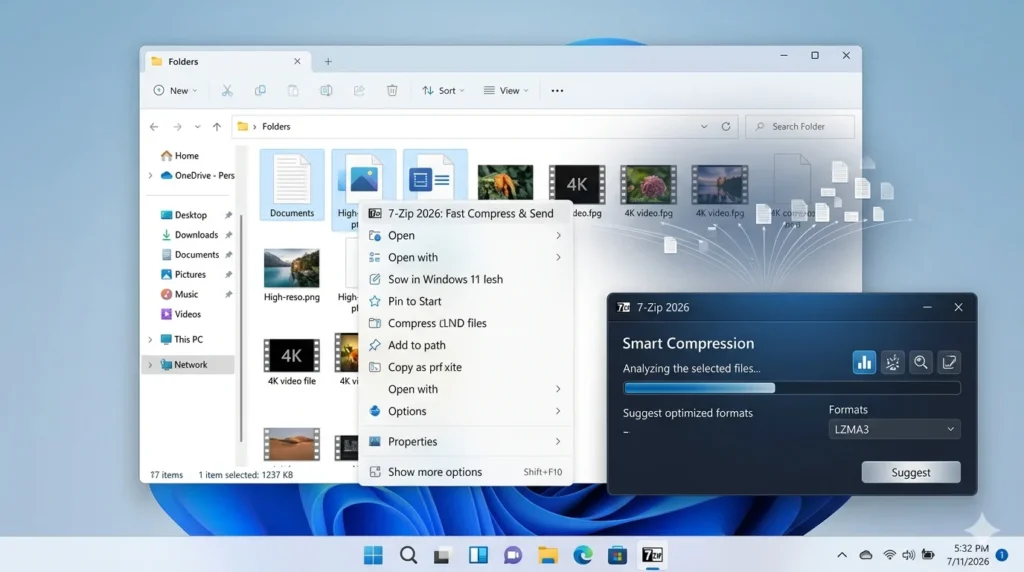Viewport: 1024px width, 572px height.
Task: Go up one folder level arrow
Action: point(217,127)
